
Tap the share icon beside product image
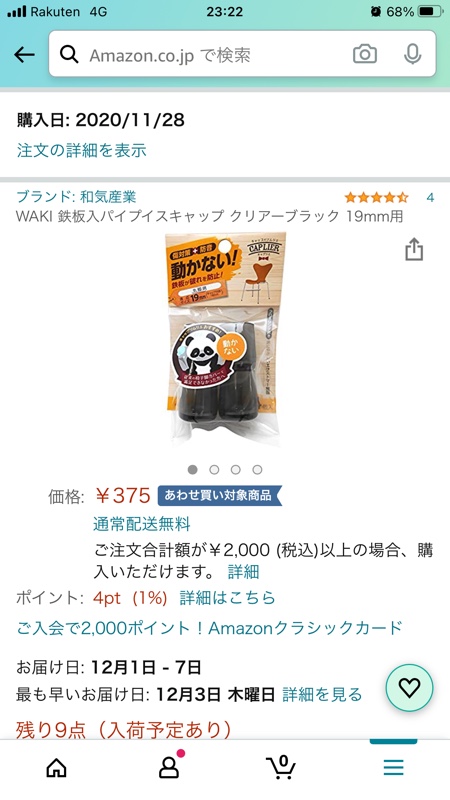414,249
